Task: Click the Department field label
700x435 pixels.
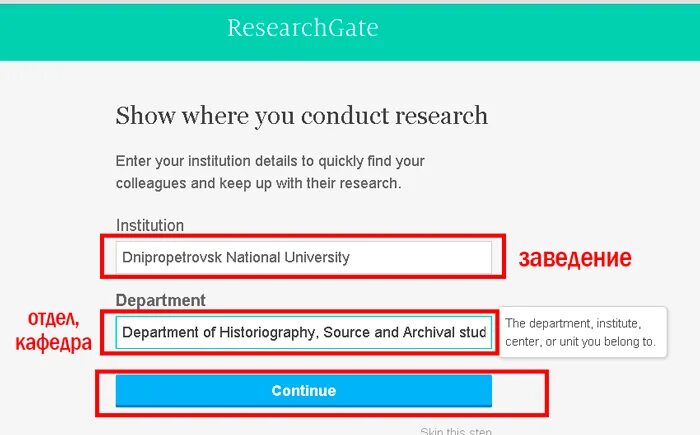Action: coord(161,300)
